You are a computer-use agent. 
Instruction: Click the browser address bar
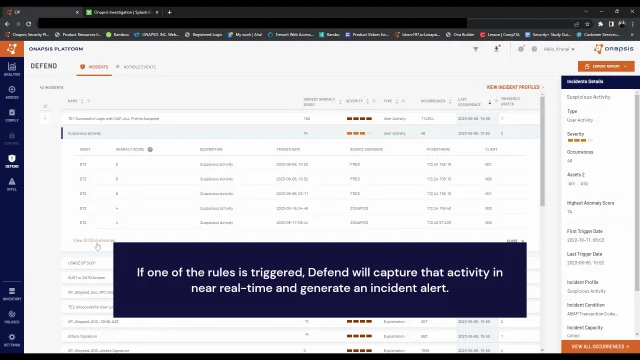tap(253, 24)
